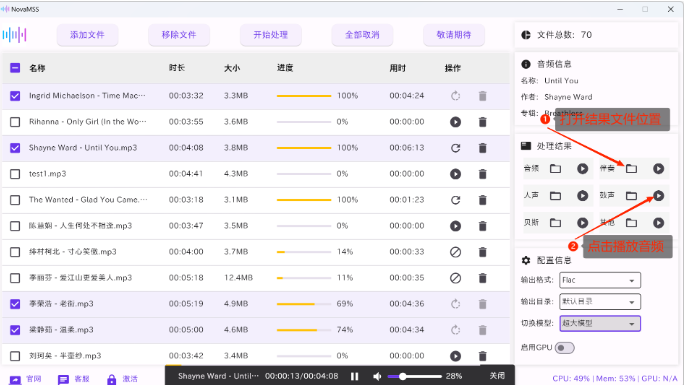Viewport: 685px width, 385px height.
Task: Delete the Rihanna - Only Girl file
Action: tap(482, 122)
